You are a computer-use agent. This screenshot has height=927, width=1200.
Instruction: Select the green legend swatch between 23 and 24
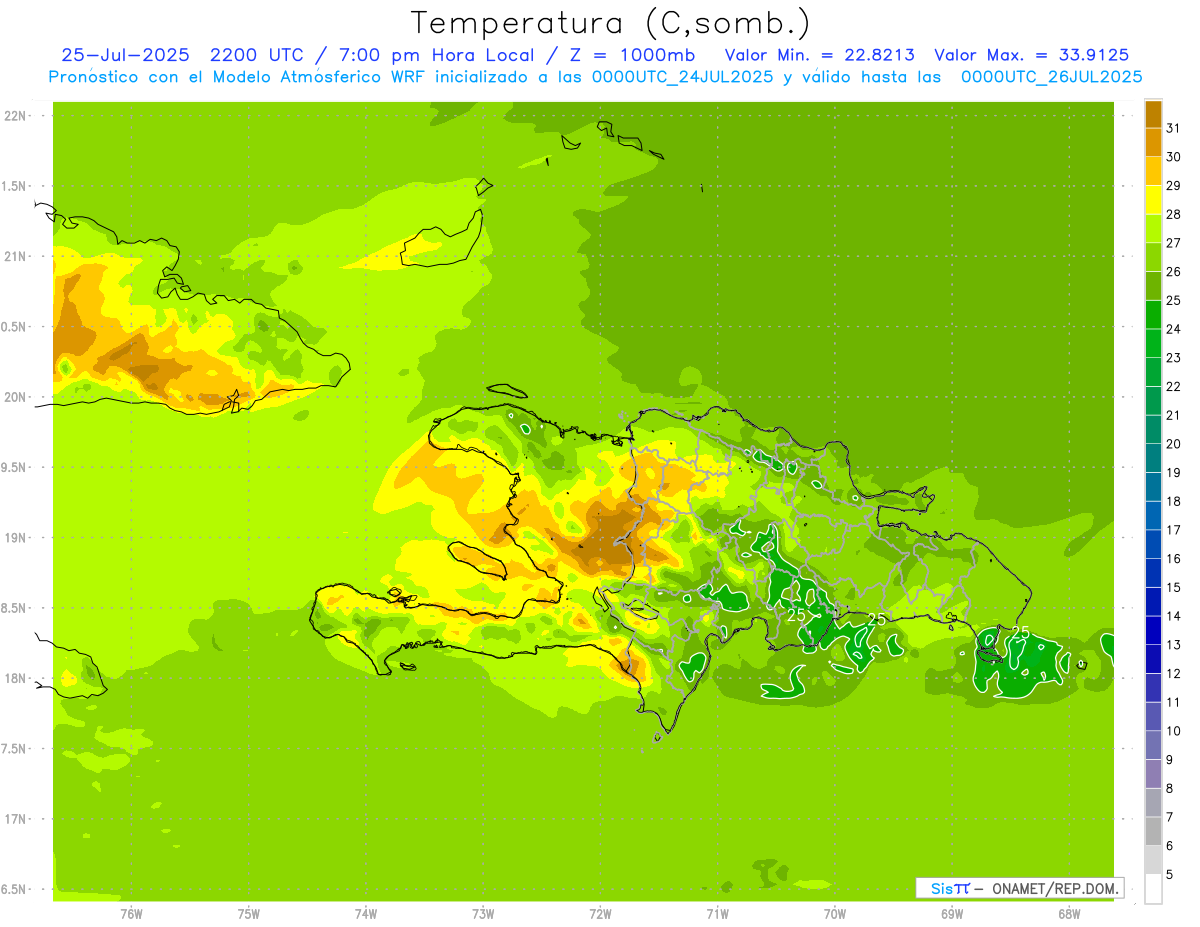click(1153, 342)
